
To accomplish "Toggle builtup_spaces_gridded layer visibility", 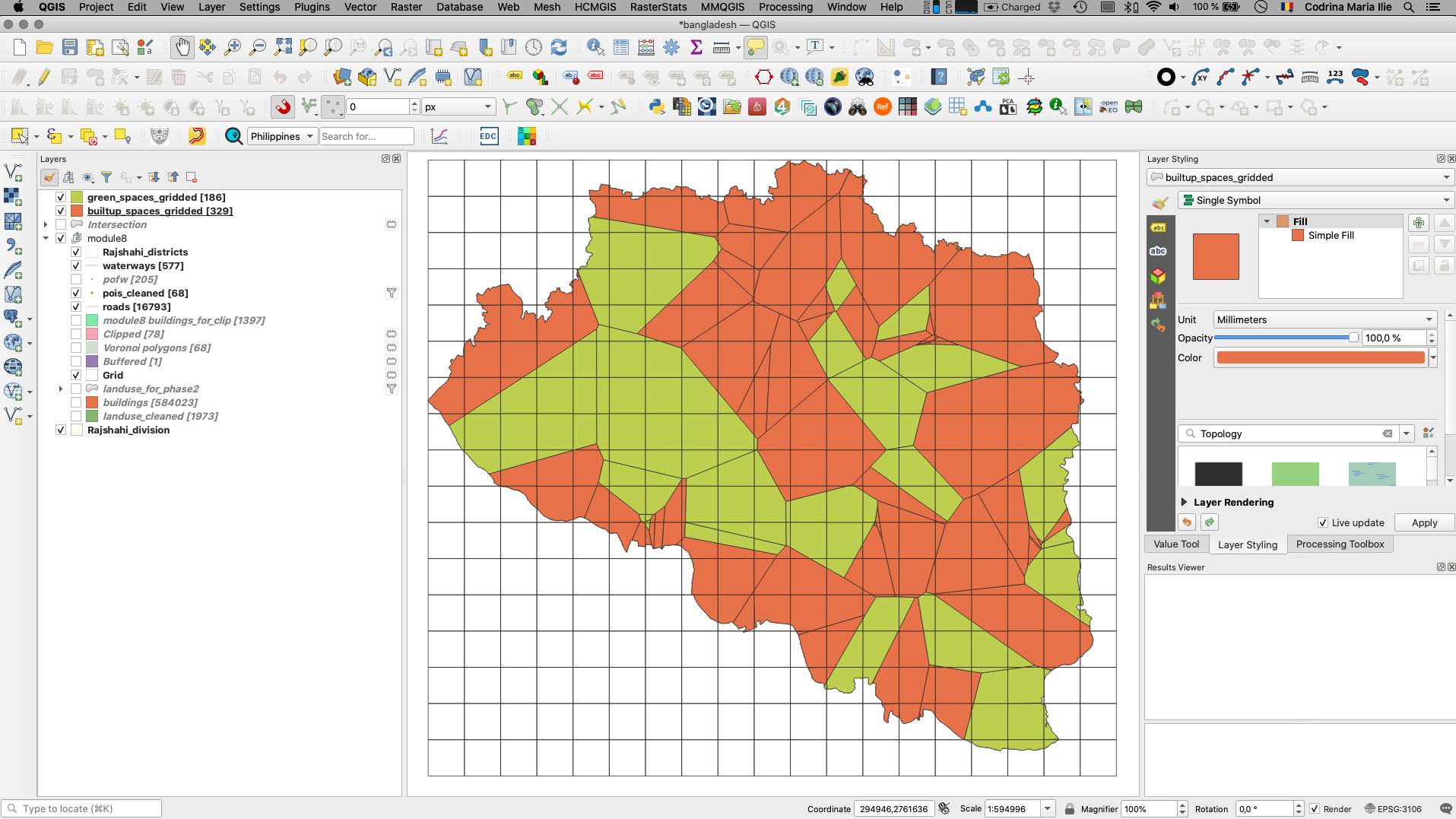I will pos(61,211).
